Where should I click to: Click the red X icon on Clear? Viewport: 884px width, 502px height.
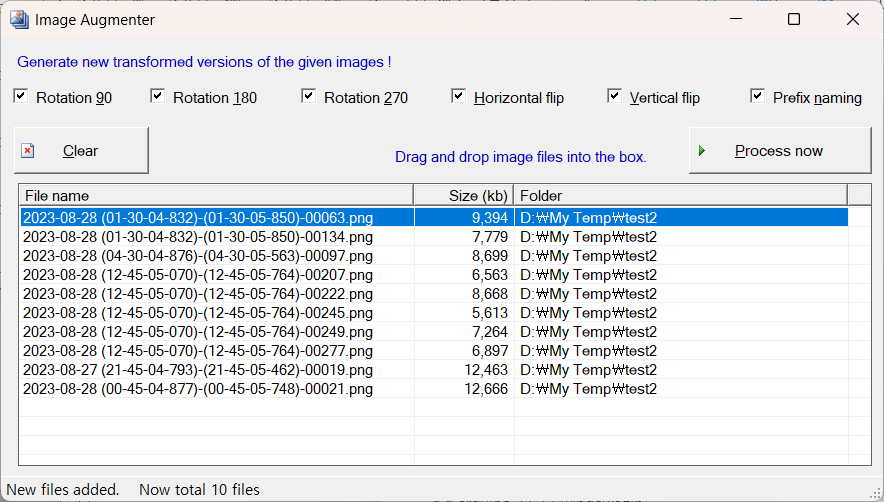point(28,151)
